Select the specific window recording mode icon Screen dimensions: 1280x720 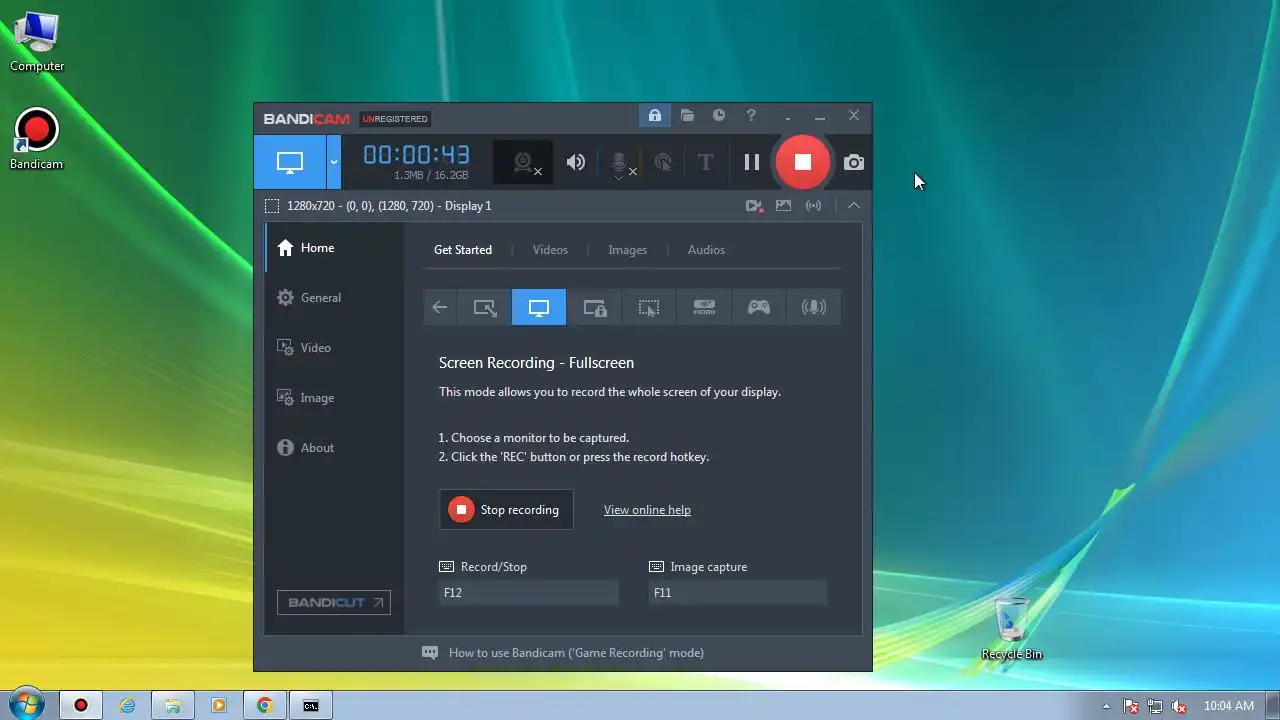click(x=594, y=308)
